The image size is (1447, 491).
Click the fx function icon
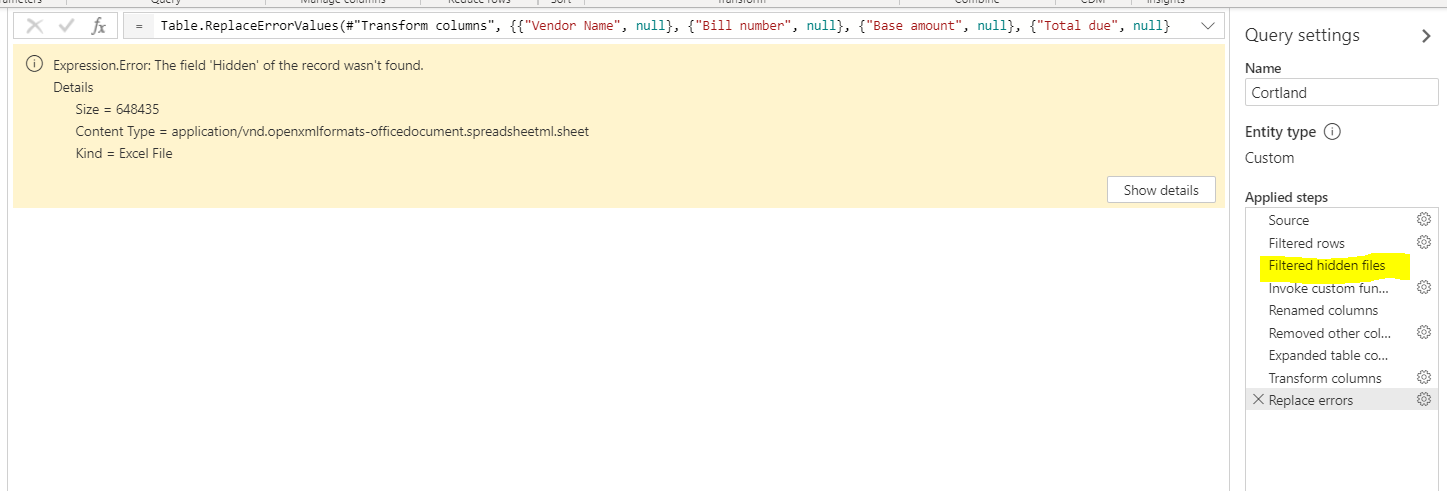coord(98,26)
